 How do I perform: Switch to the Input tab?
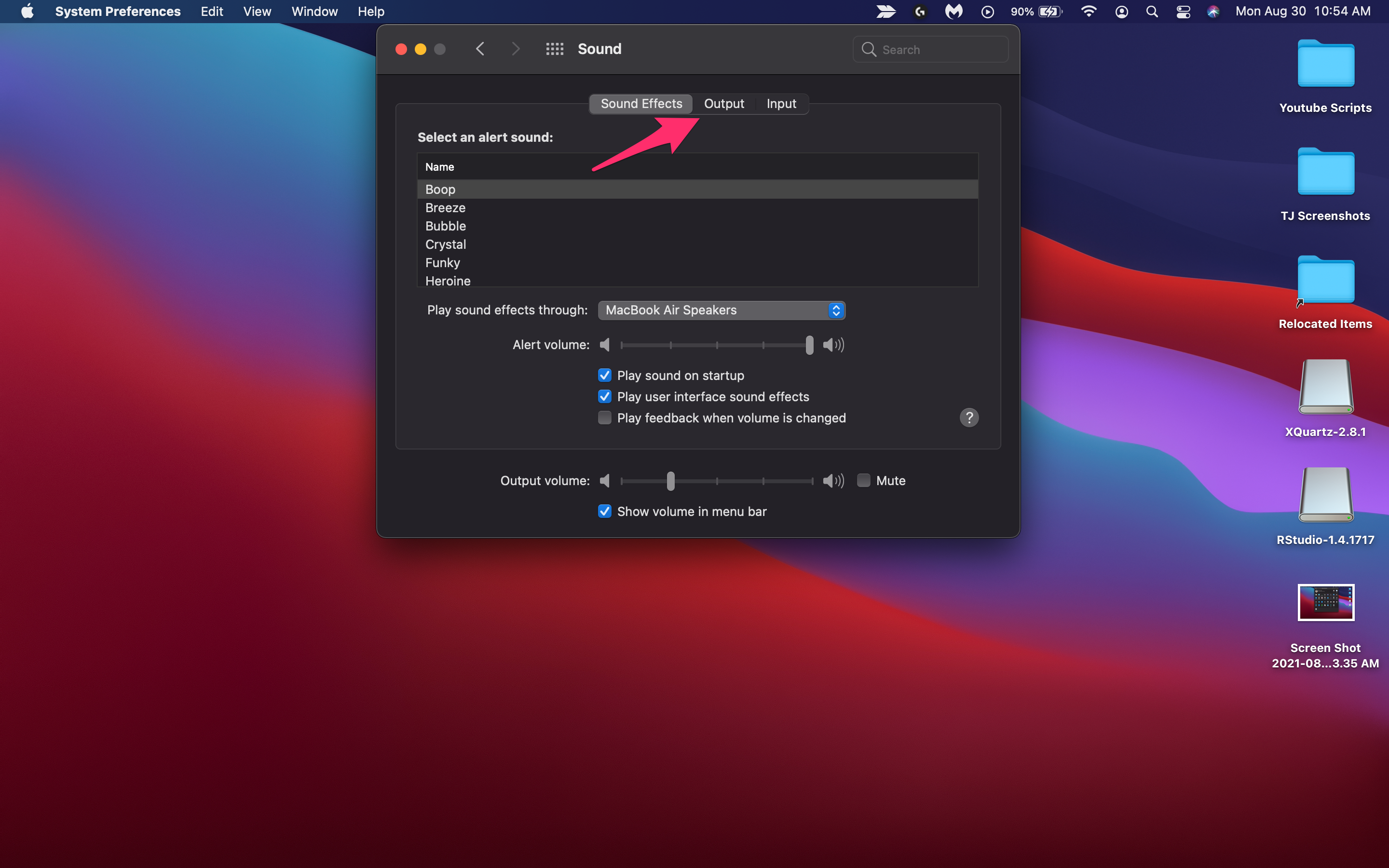point(781,104)
